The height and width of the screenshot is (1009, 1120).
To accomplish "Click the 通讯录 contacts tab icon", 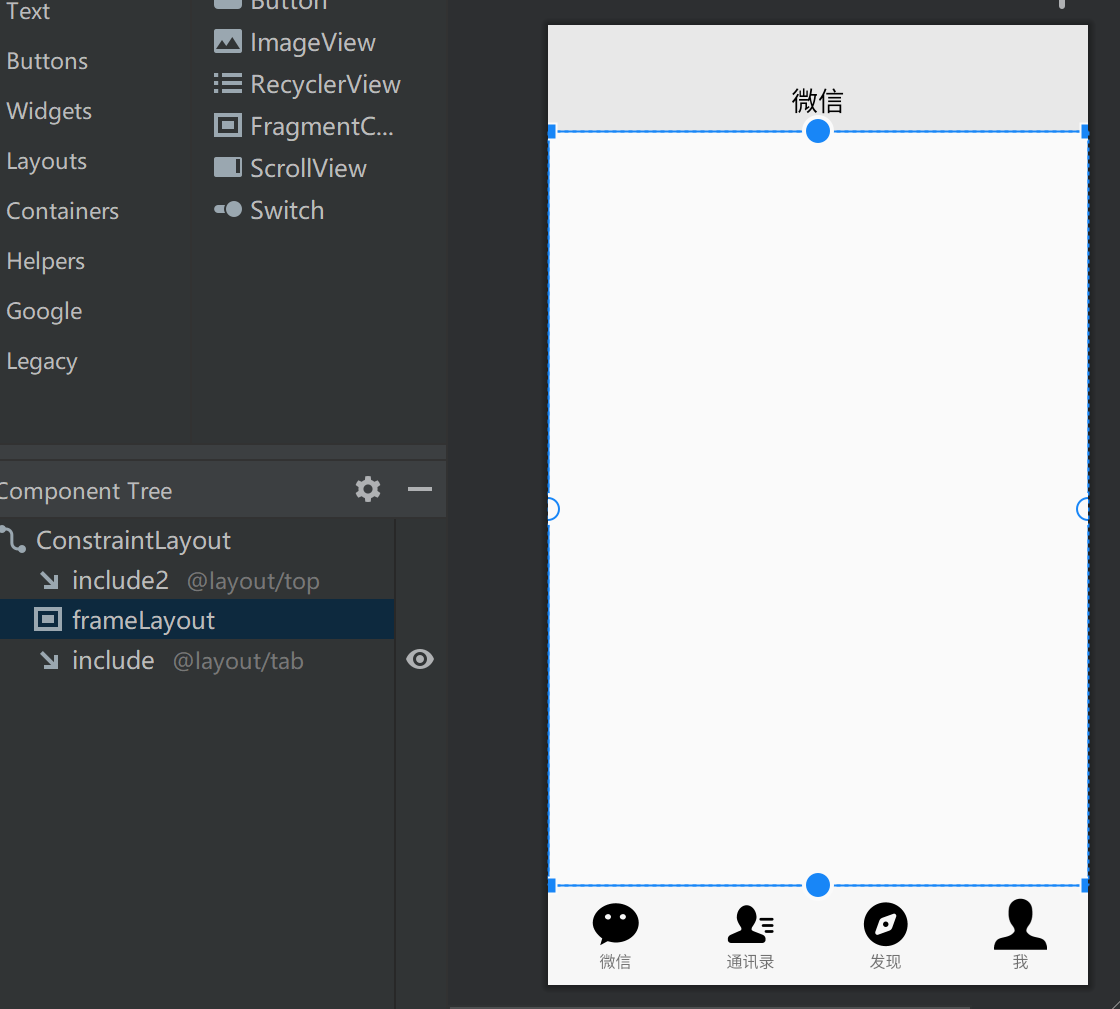I will 751,925.
